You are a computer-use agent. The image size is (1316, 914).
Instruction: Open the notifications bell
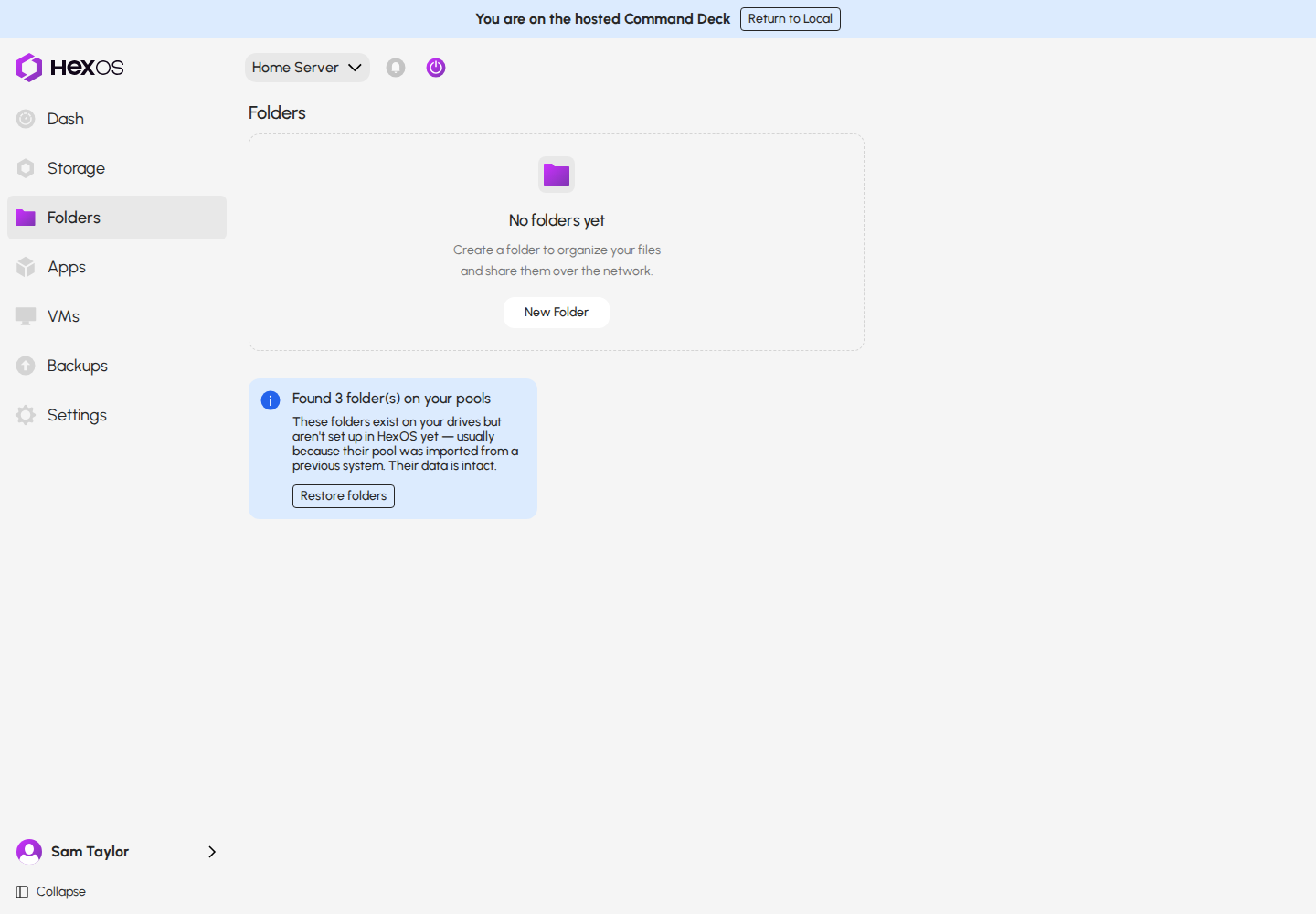pyautogui.click(x=396, y=68)
